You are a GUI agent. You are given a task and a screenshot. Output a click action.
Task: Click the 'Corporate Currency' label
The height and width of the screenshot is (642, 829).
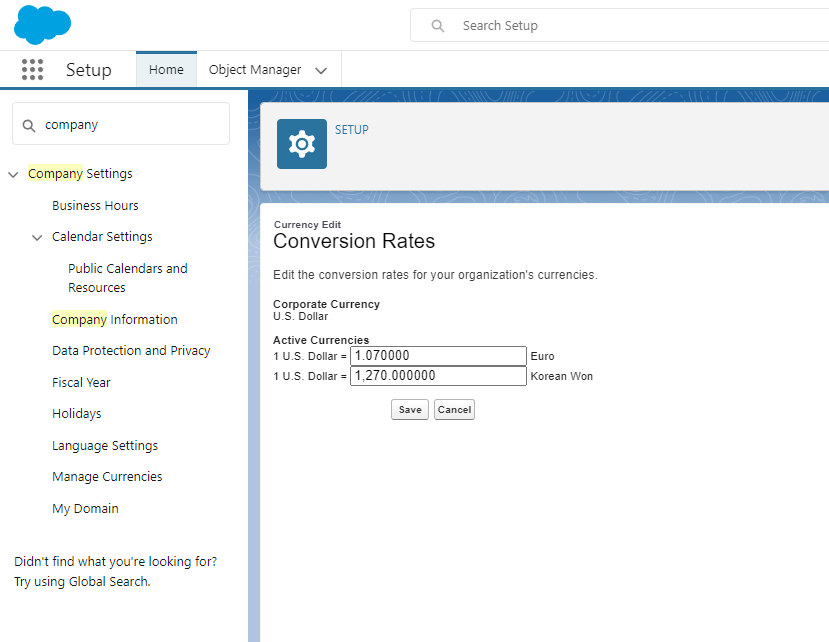[326, 304]
